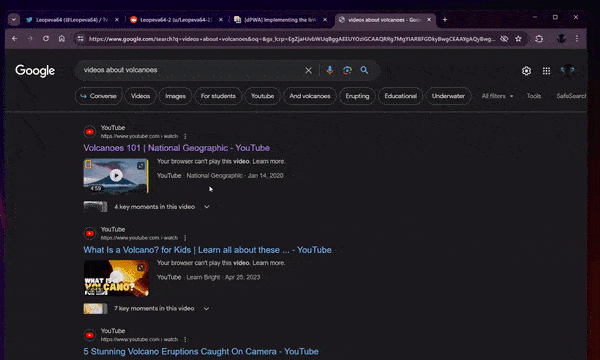Apply the Youtube filter chip
This screenshot has width=600, height=360.
pyautogui.click(x=262, y=96)
